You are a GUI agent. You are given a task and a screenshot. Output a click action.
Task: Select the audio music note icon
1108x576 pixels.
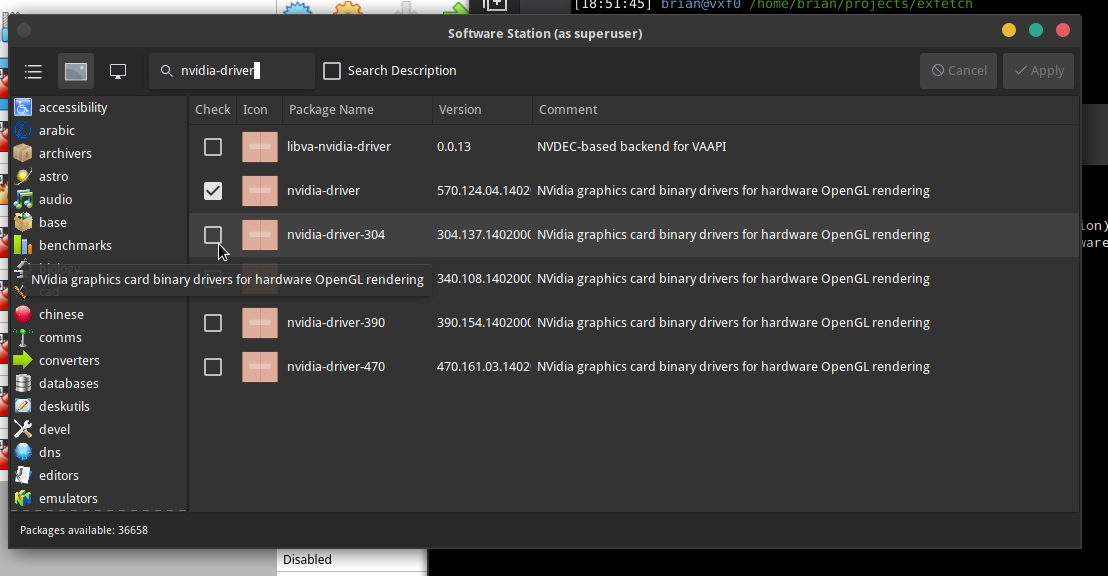(23, 199)
